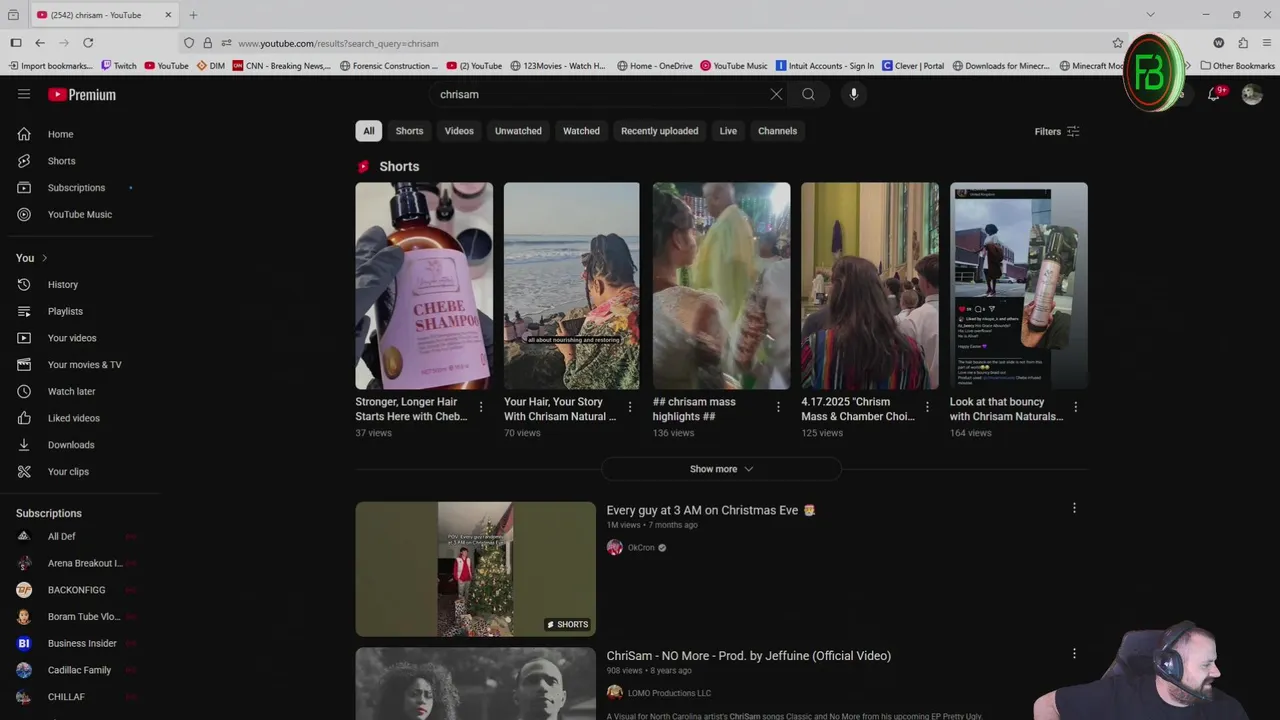
Task: Open CNN Breaking News bookmark
Action: pyautogui.click(x=281, y=66)
